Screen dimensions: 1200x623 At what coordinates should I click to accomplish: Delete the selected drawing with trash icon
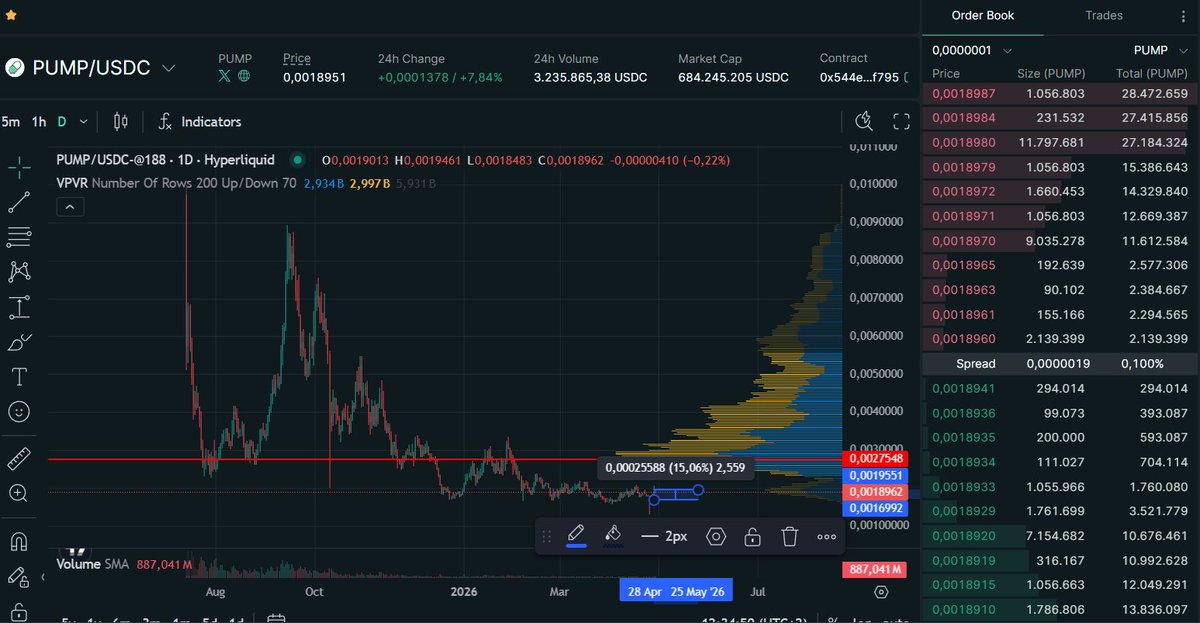[x=789, y=536]
